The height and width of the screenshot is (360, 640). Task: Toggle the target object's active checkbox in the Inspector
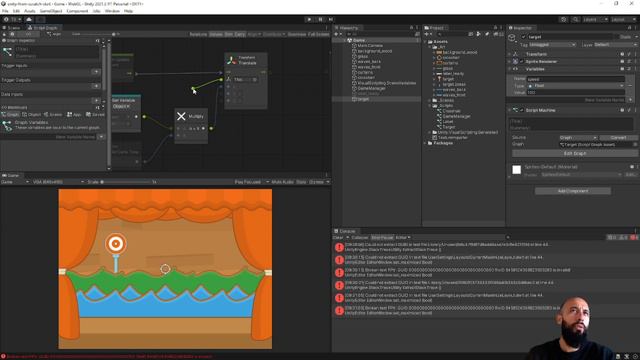click(x=524, y=37)
